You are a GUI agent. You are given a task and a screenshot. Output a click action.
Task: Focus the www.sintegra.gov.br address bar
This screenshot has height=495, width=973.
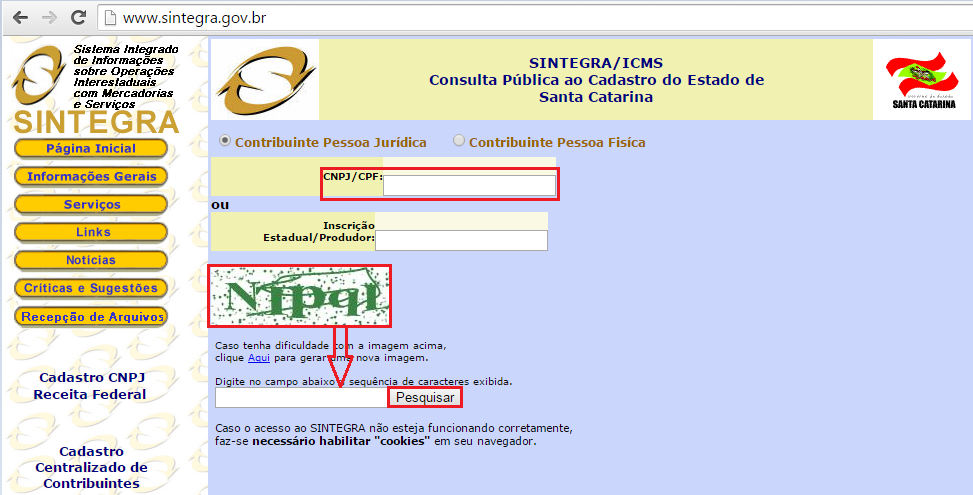point(534,18)
